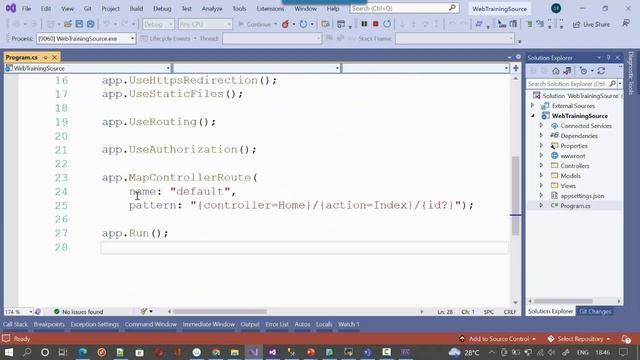The width and height of the screenshot is (640, 360).
Task: Open the Thread dropdown
Action: coord(272,39)
